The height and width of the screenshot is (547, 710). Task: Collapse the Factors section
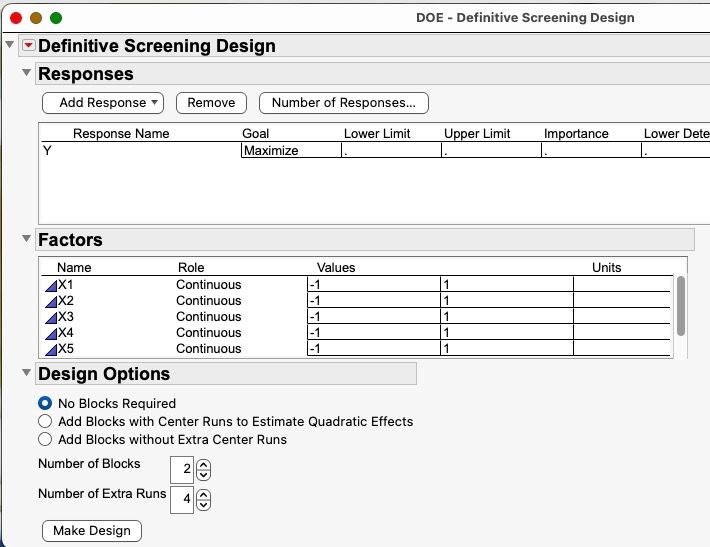27,239
